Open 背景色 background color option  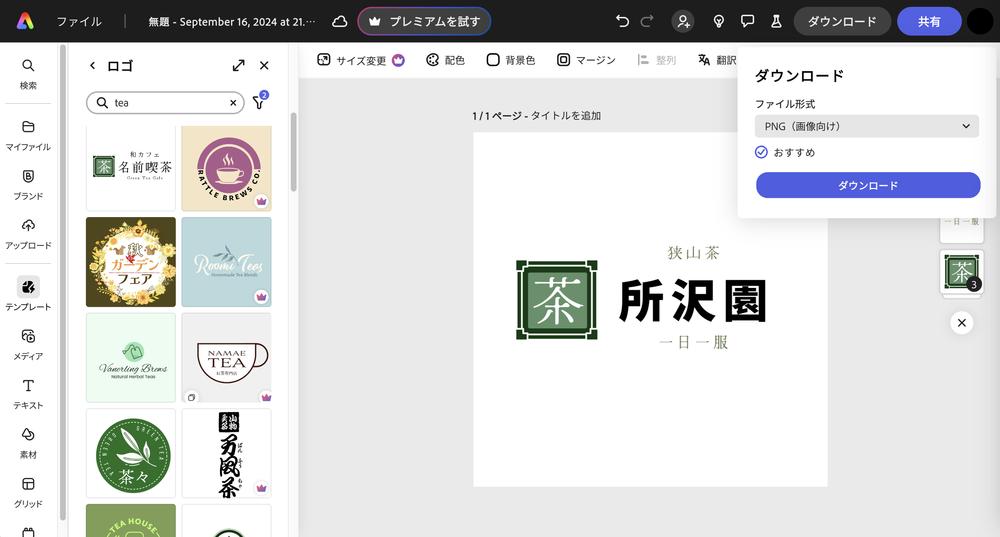(511, 60)
